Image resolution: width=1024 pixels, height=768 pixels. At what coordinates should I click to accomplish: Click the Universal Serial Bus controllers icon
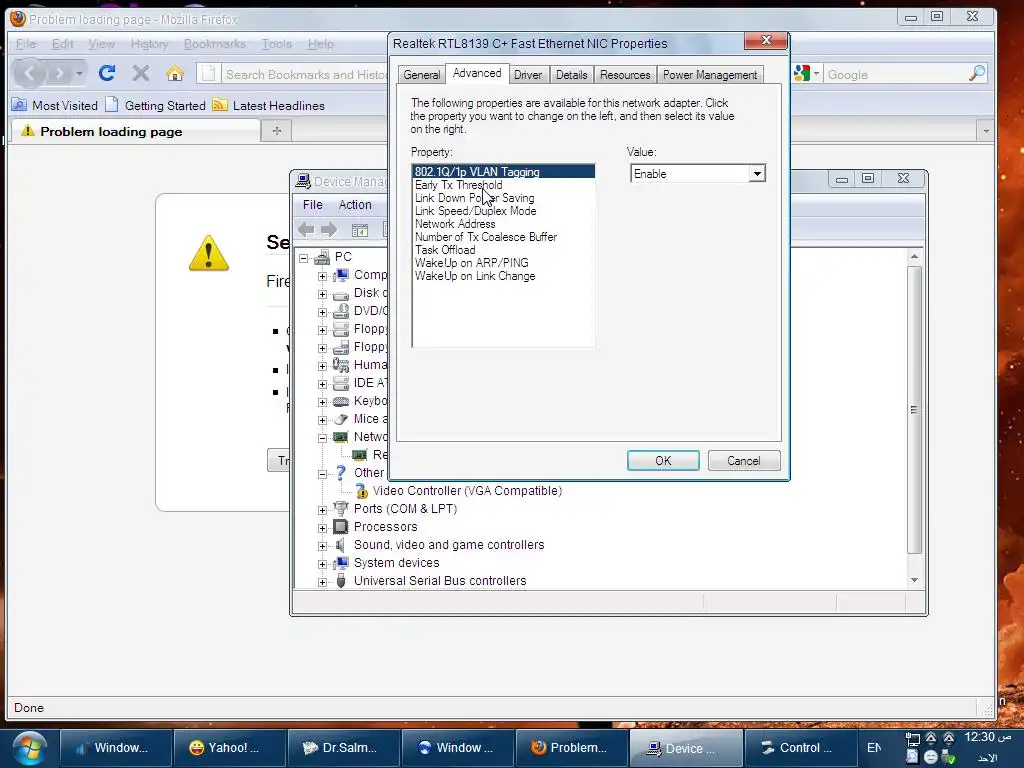[340, 581]
